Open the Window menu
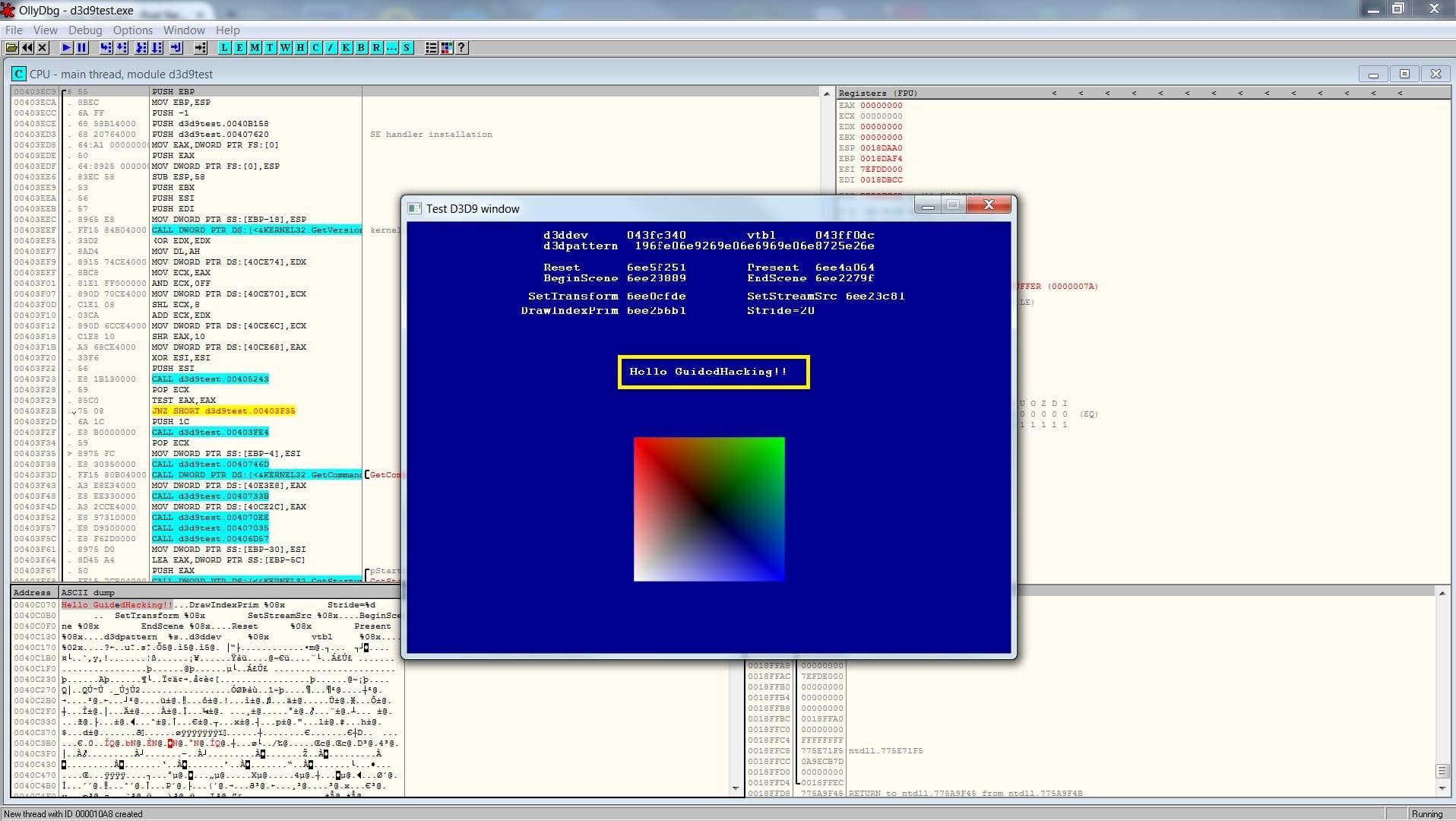 pyautogui.click(x=184, y=30)
